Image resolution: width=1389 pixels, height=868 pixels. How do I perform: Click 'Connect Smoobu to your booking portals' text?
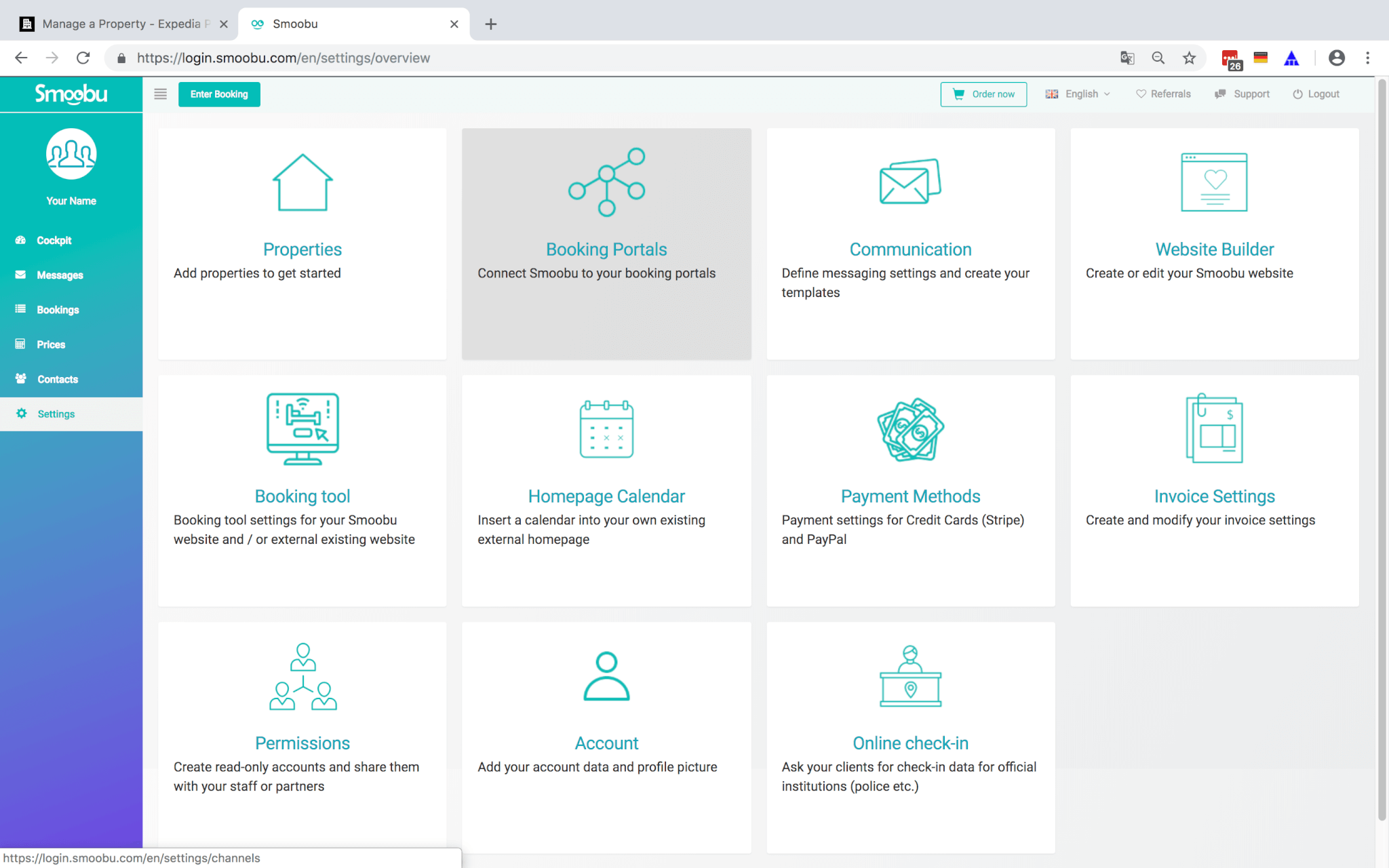[x=596, y=273]
